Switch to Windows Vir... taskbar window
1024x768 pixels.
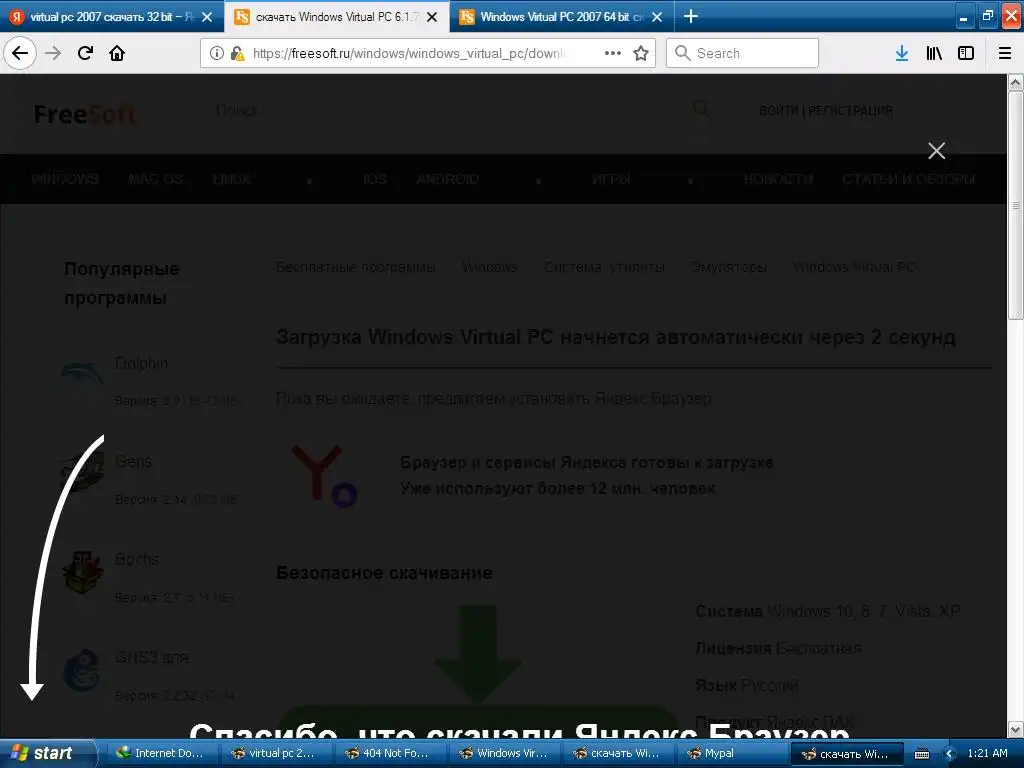pyautogui.click(x=503, y=753)
